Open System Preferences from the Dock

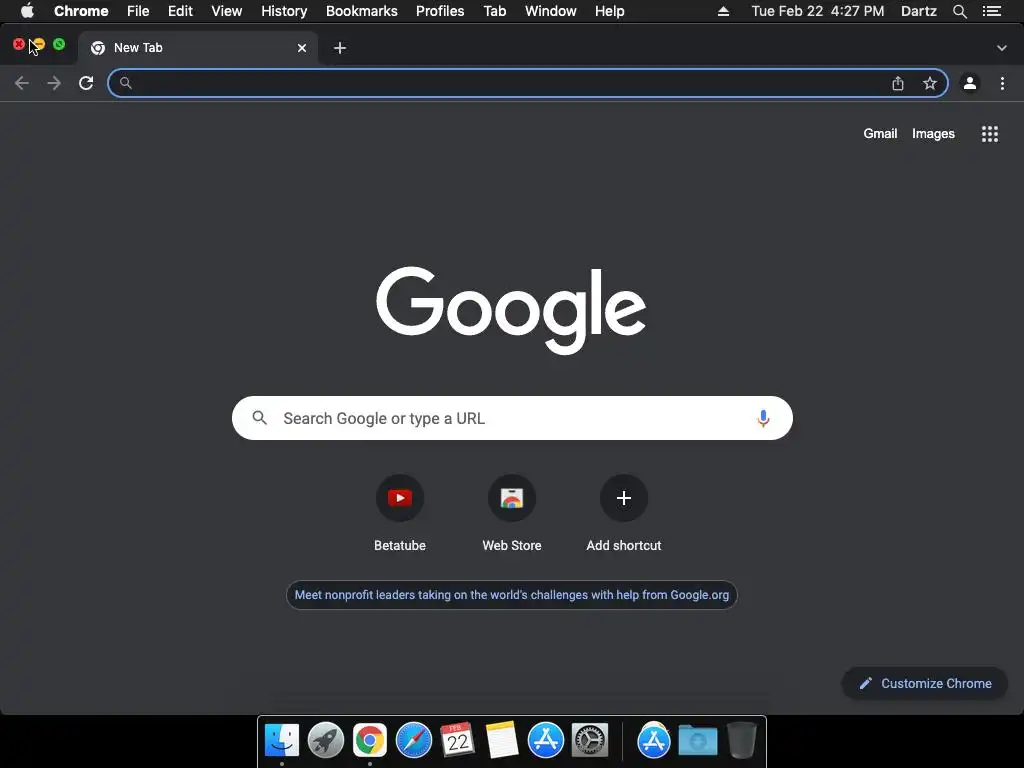tap(590, 741)
